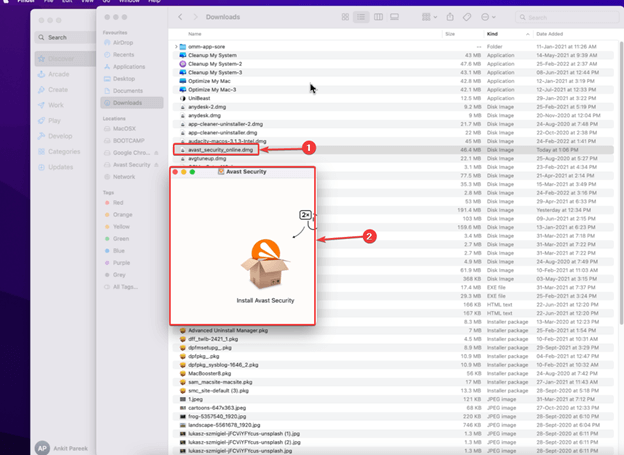Open the Window menu in menu bar
This screenshot has width=624, height=455.
click(129, 1)
